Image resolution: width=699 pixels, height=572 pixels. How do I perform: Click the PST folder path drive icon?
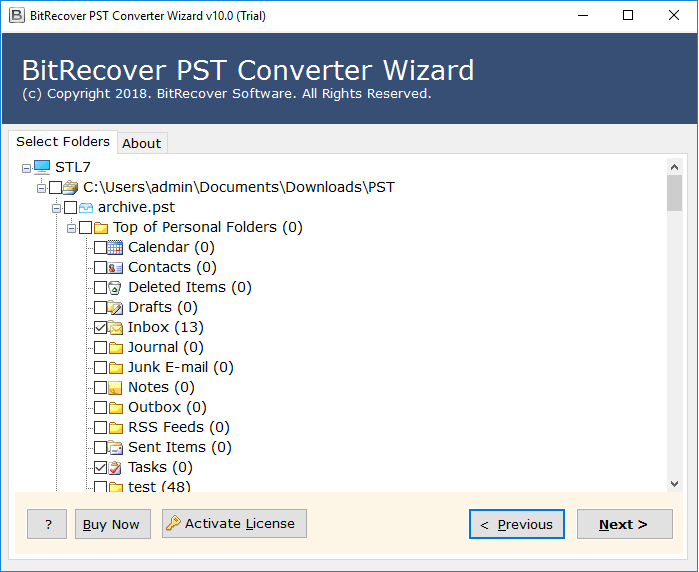click(x=70, y=187)
